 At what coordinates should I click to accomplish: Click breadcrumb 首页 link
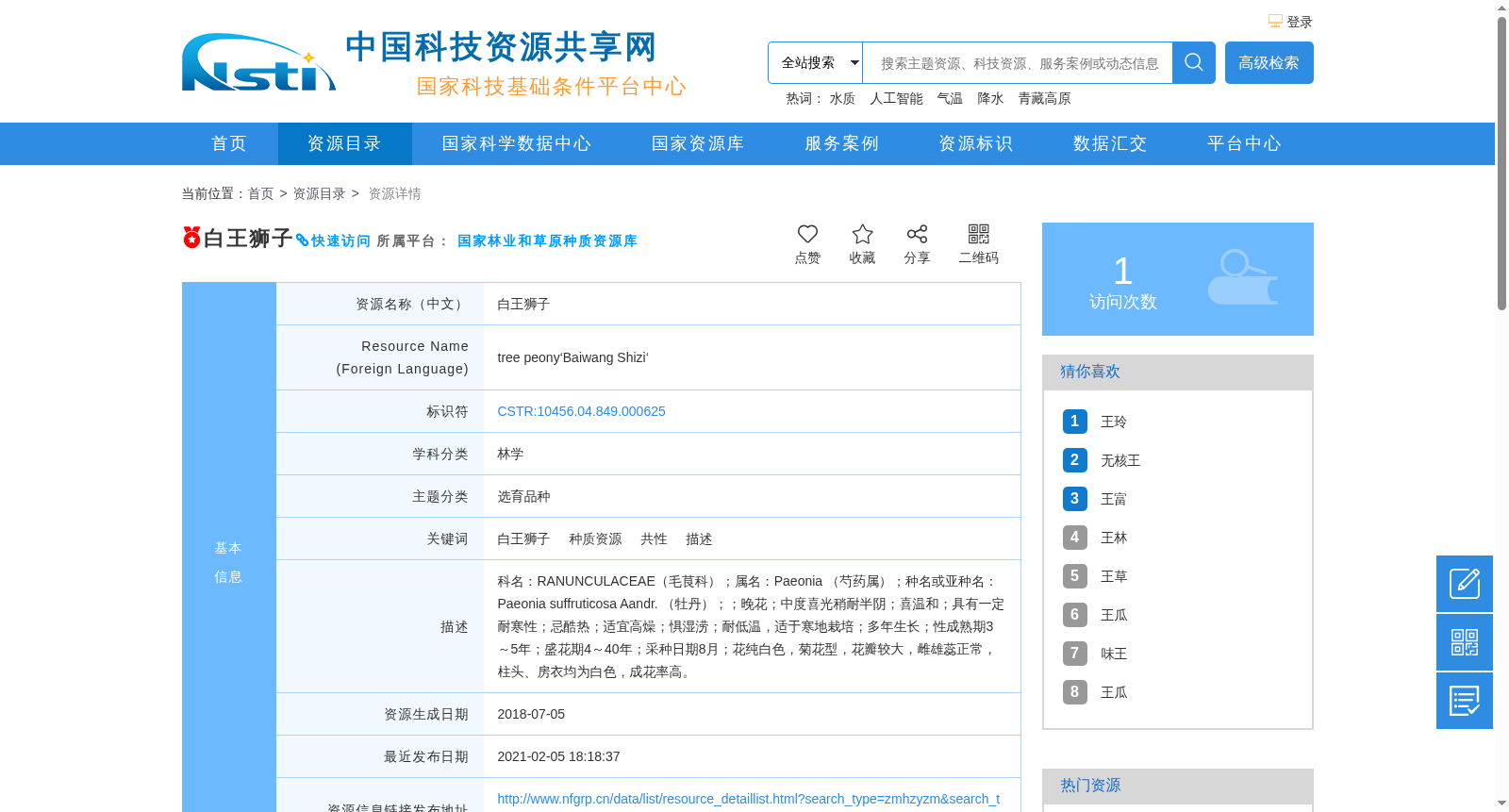260,193
